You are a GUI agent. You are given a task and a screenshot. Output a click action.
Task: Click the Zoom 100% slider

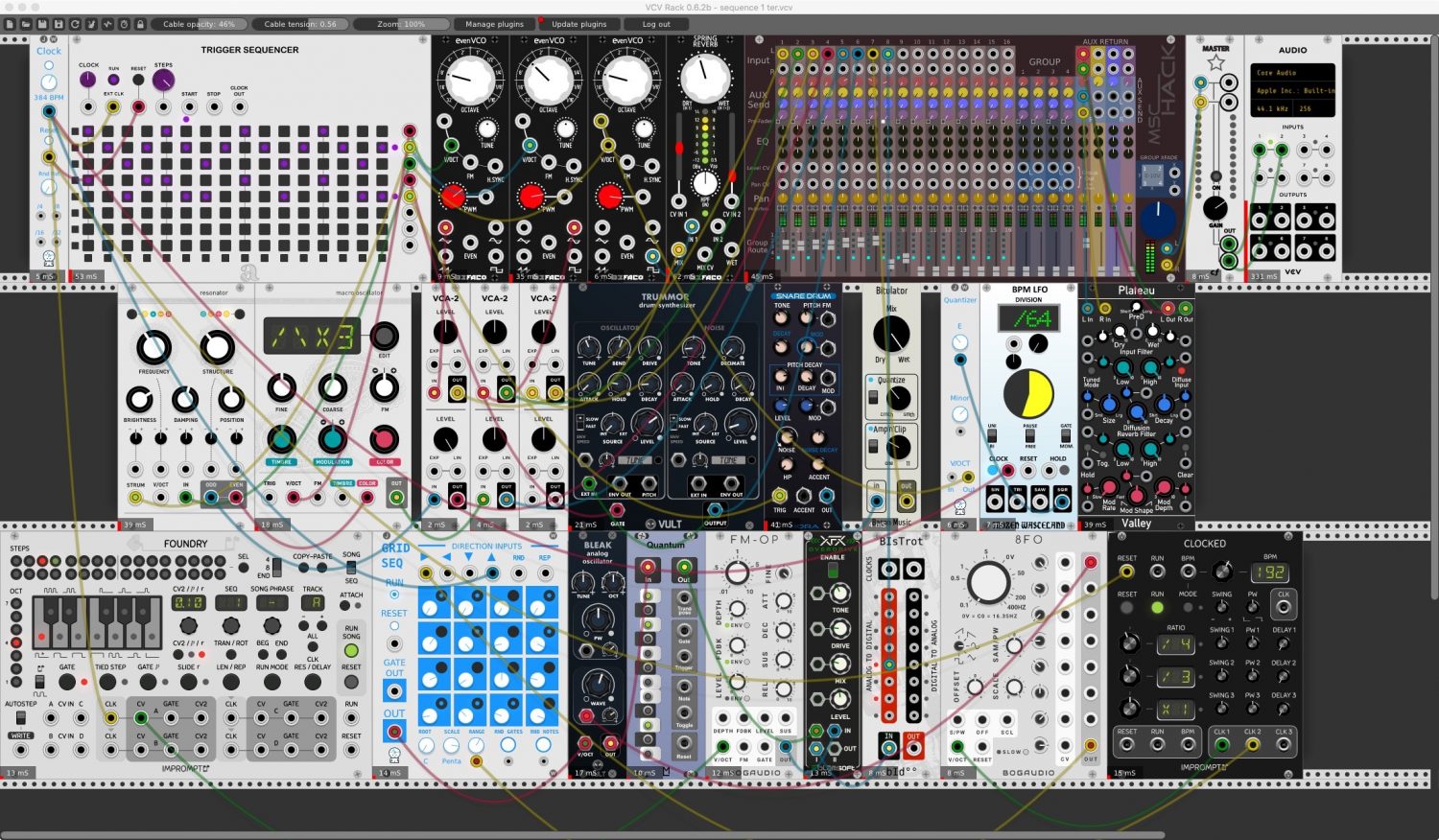point(402,24)
